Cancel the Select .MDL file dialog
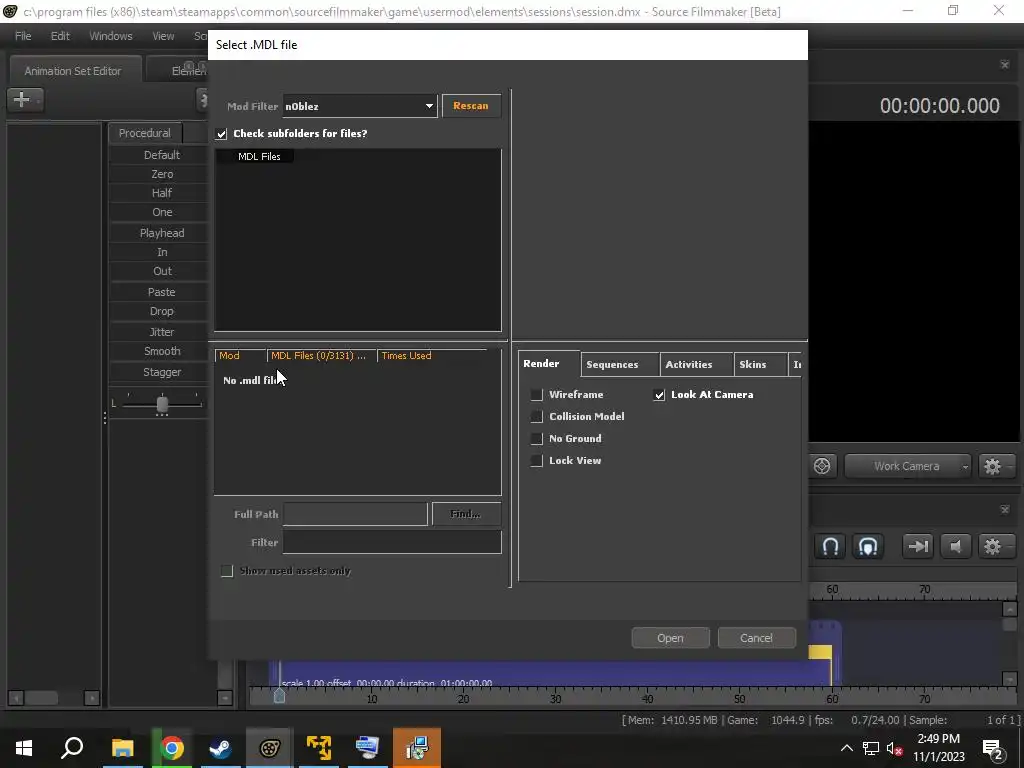Image resolution: width=1024 pixels, height=768 pixels. (x=756, y=638)
